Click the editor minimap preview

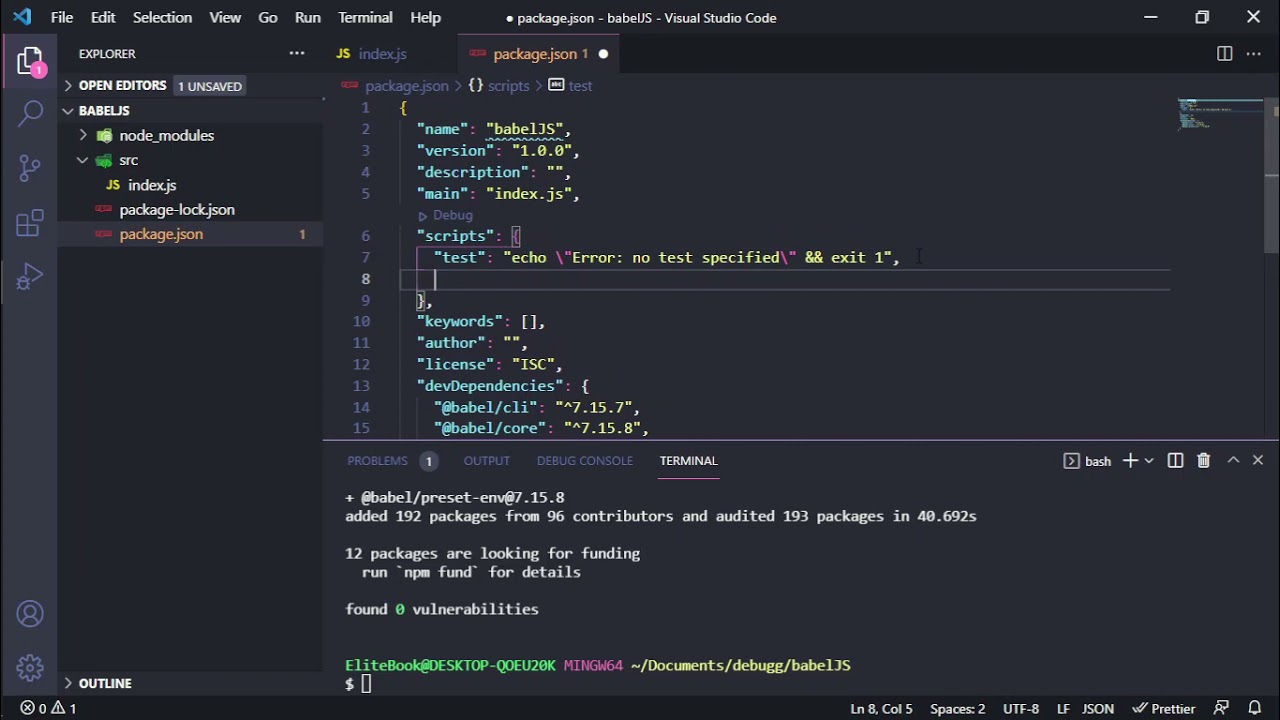1220,115
